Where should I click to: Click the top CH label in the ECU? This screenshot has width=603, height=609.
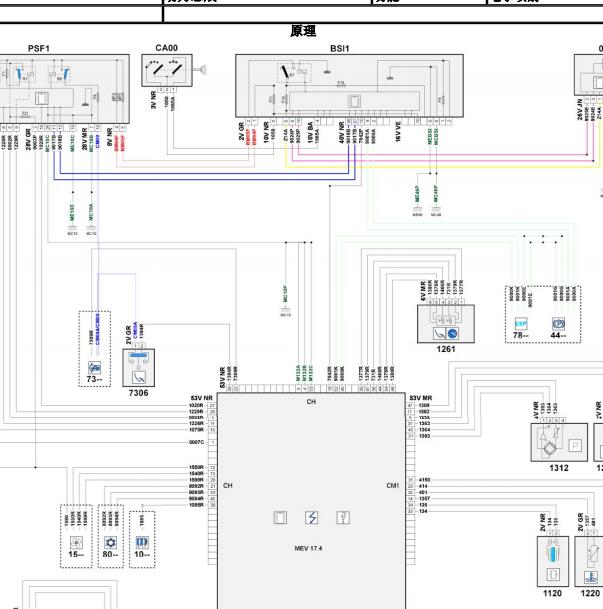(x=311, y=402)
